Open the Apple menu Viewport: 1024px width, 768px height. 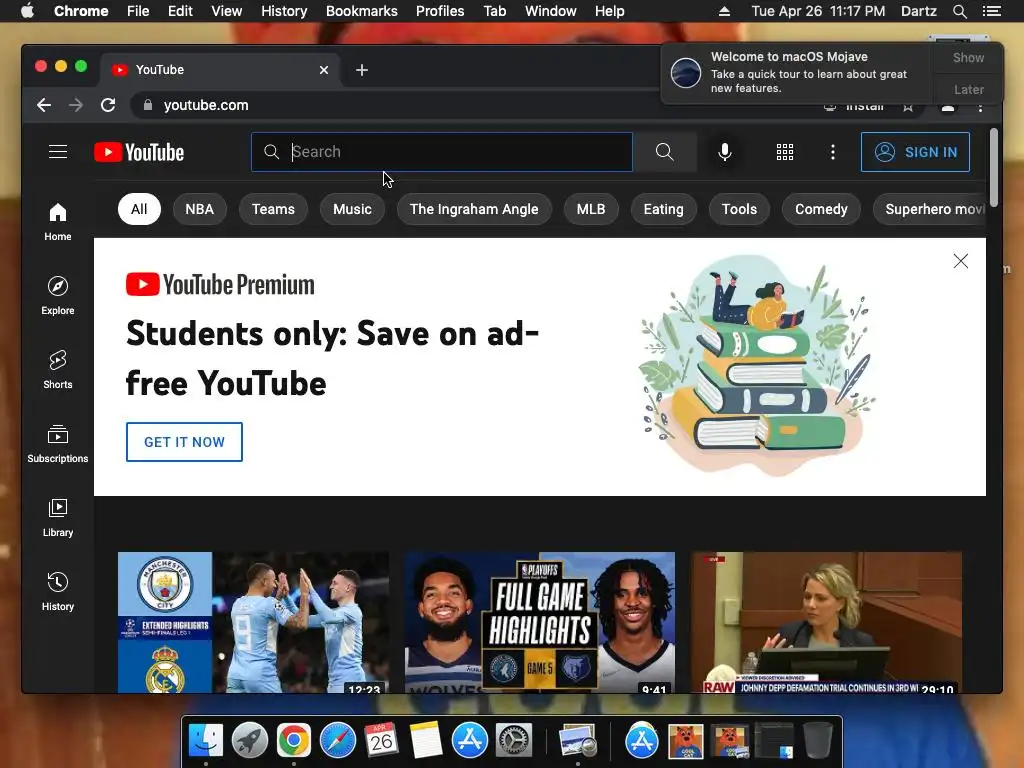27,11
